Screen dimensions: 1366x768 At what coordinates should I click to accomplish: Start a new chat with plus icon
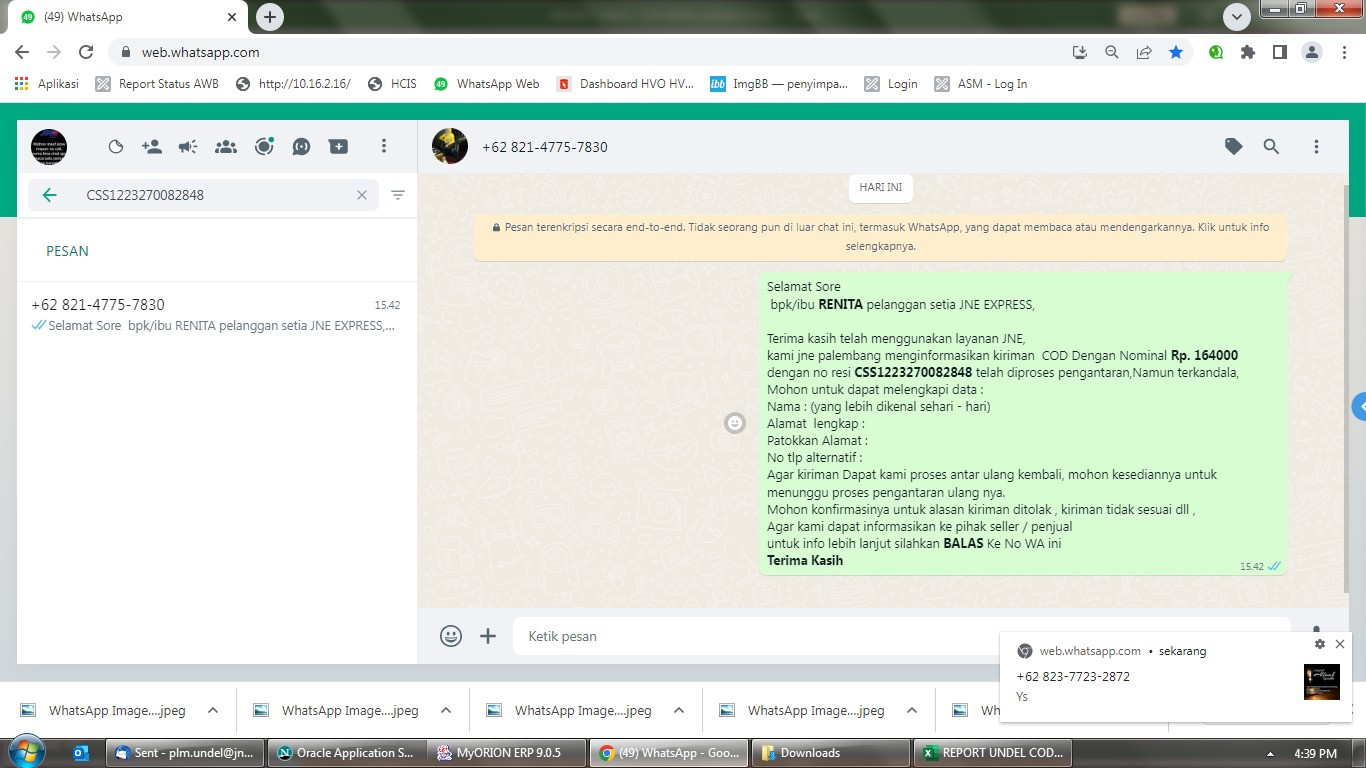tap(339, 147)
